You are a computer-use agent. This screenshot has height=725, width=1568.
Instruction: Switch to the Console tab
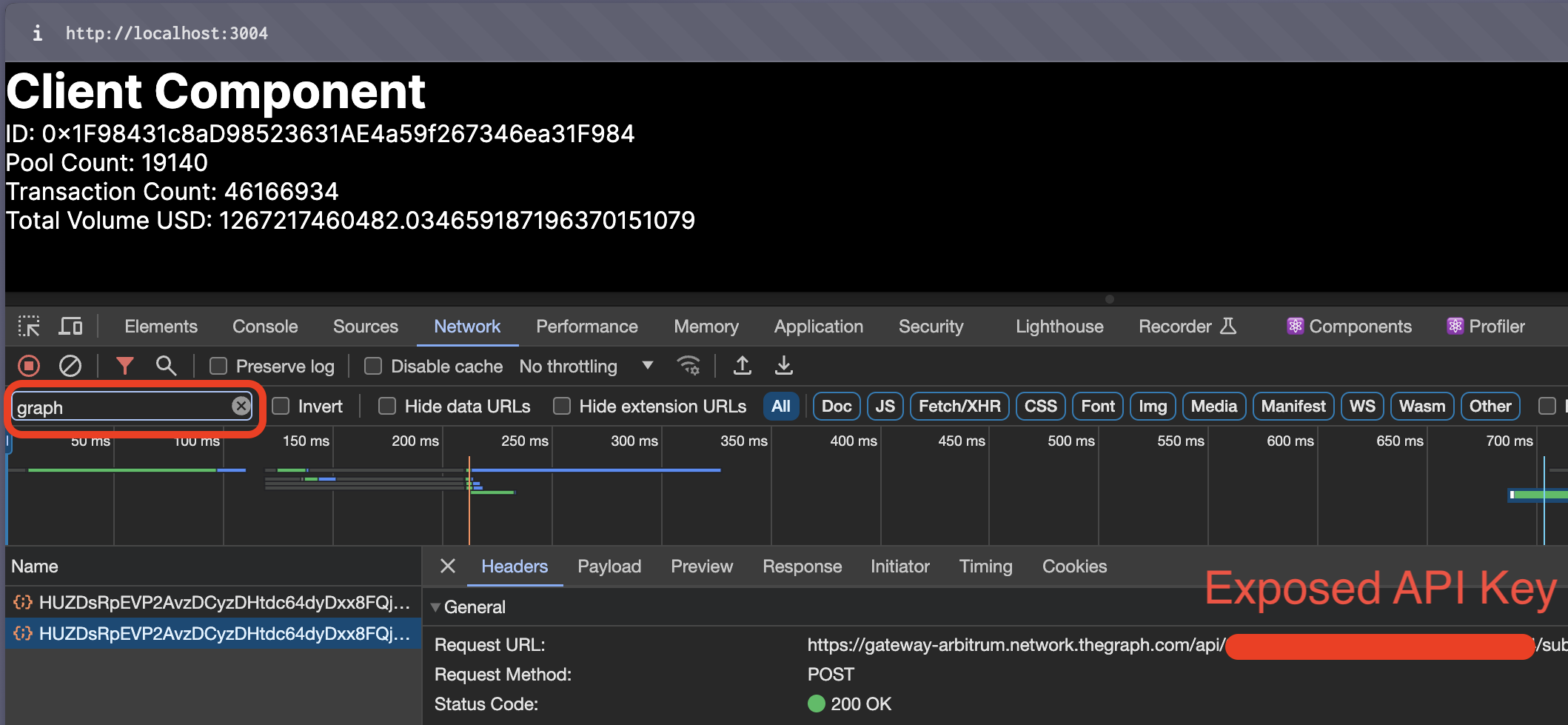click(x=265, y=327)
